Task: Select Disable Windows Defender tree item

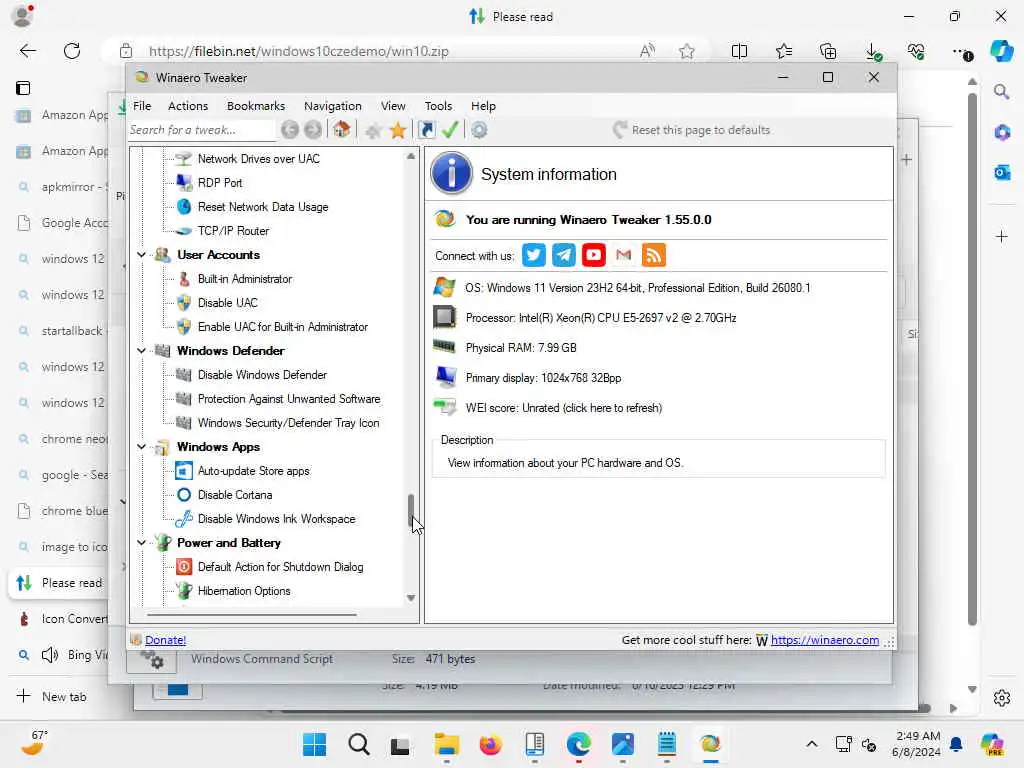Action: 262,375
